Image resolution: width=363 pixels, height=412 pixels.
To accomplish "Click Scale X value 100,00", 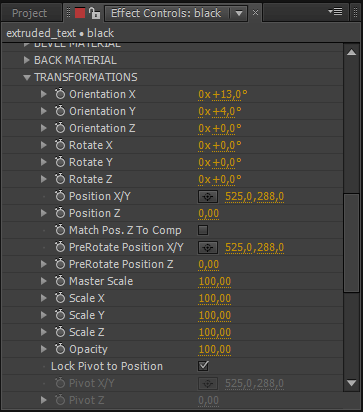I will point(215,299).
